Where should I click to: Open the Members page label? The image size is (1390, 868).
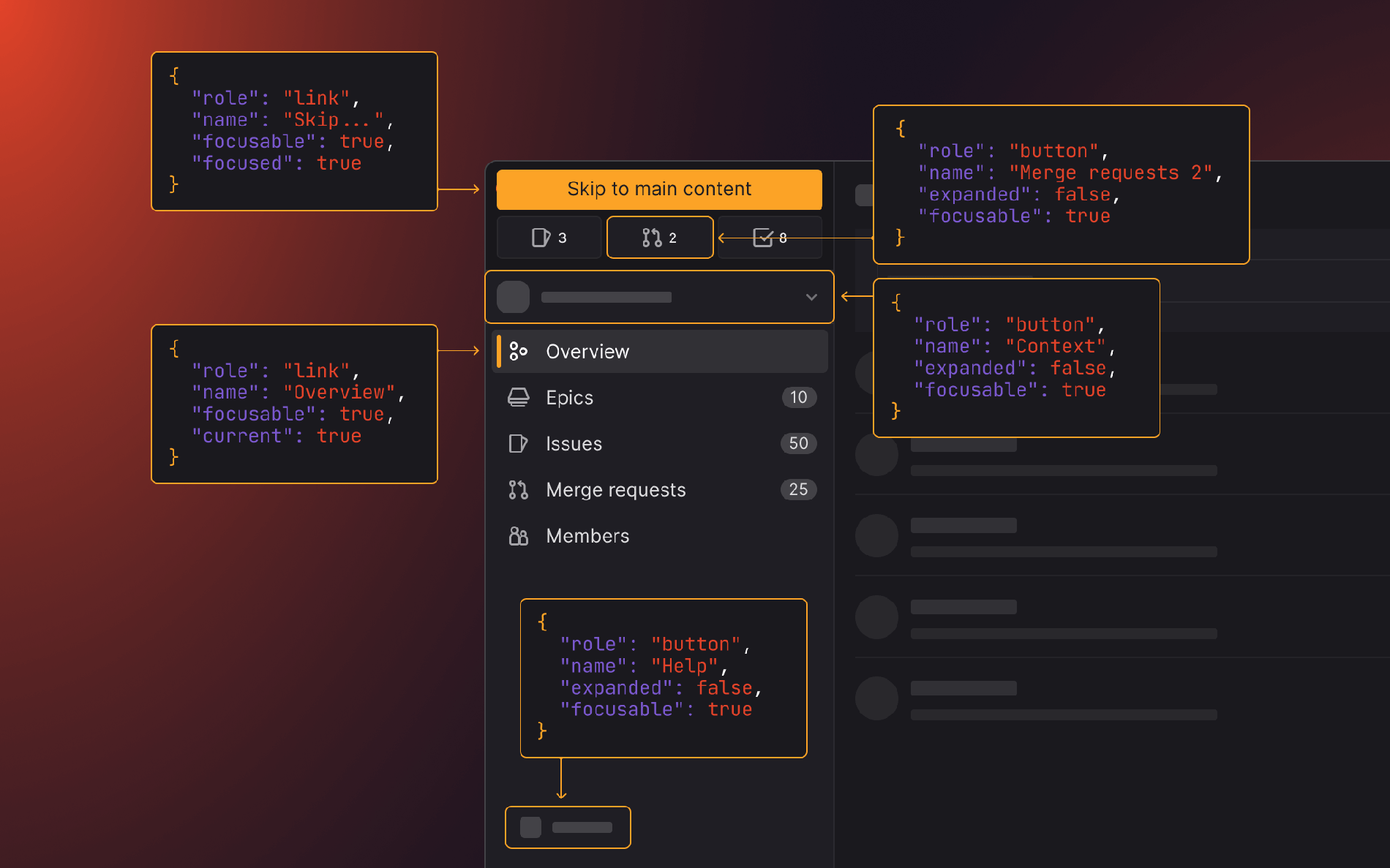pyautogui.click(x=587, y=536)
